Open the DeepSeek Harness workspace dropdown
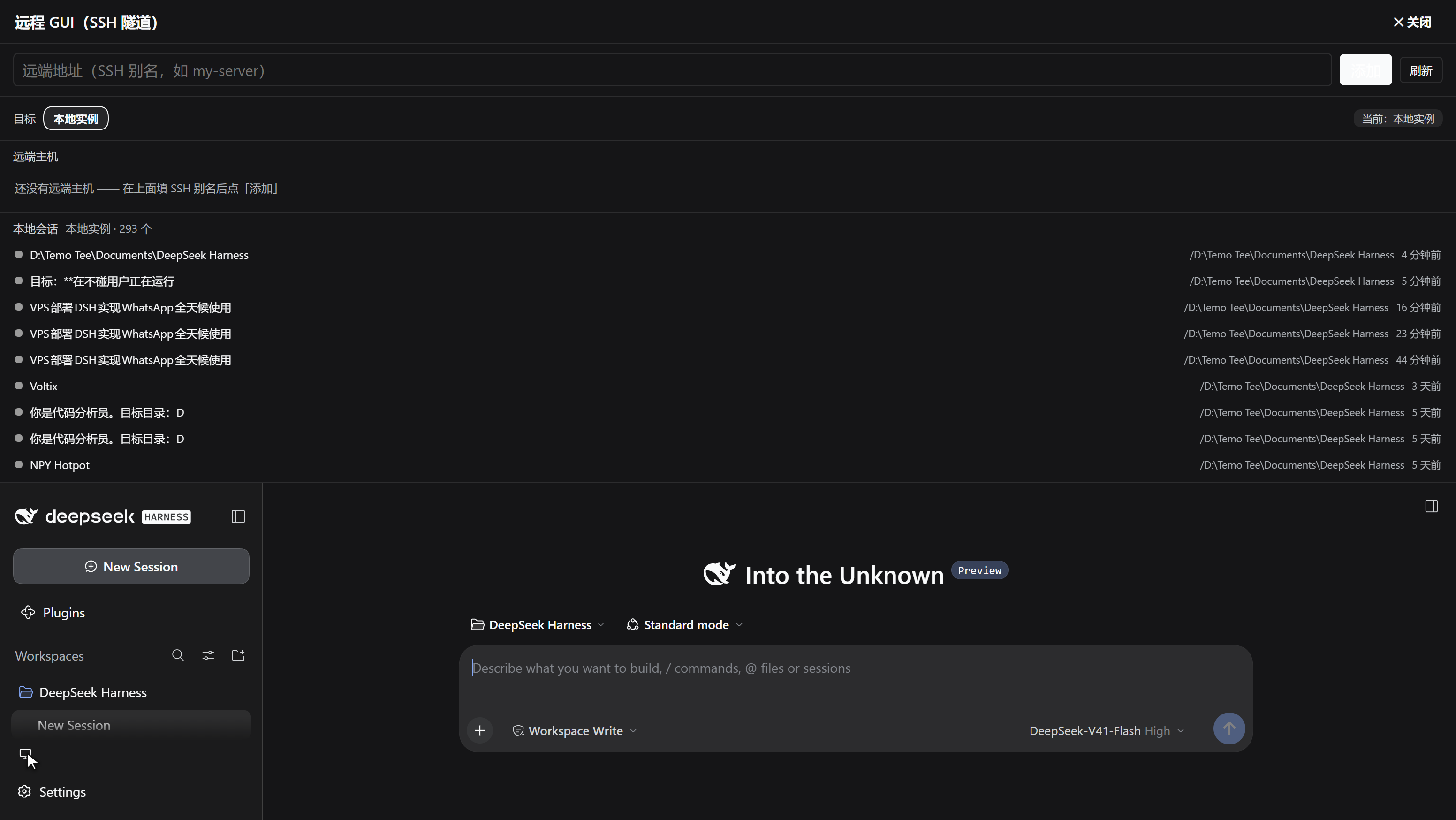 [x=538, y=625]
